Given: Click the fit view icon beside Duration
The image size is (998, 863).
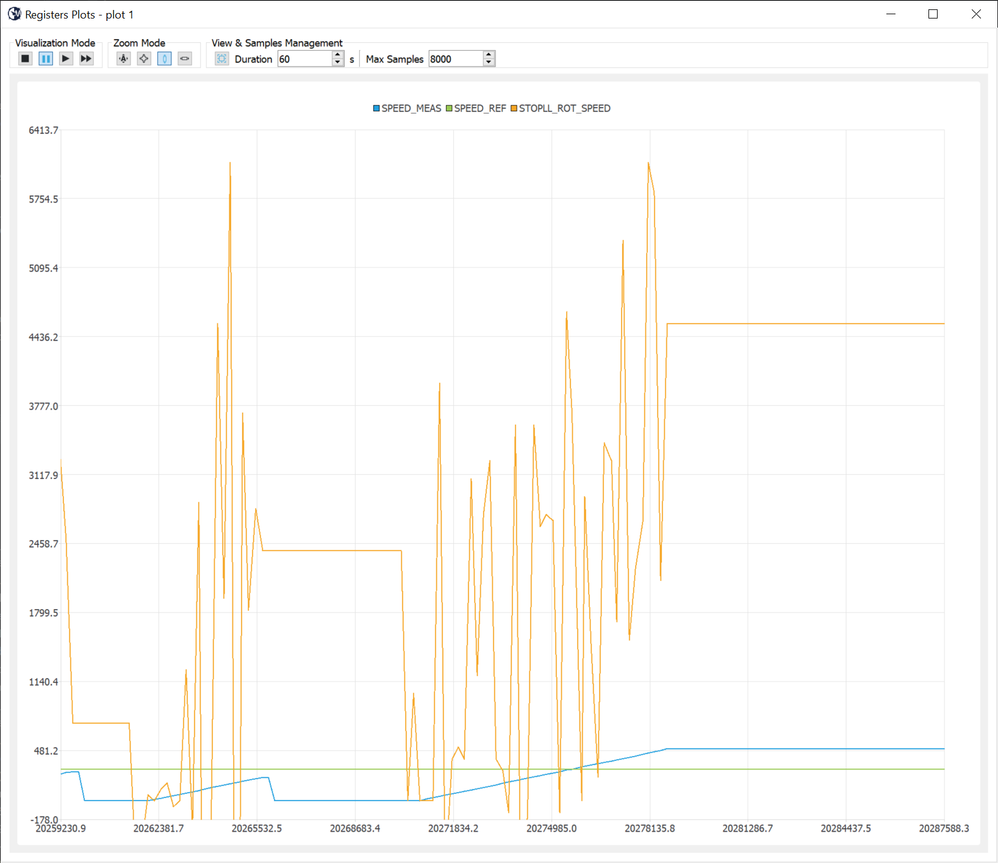Looking at the screenshot, I should click(x=221, y=59).
